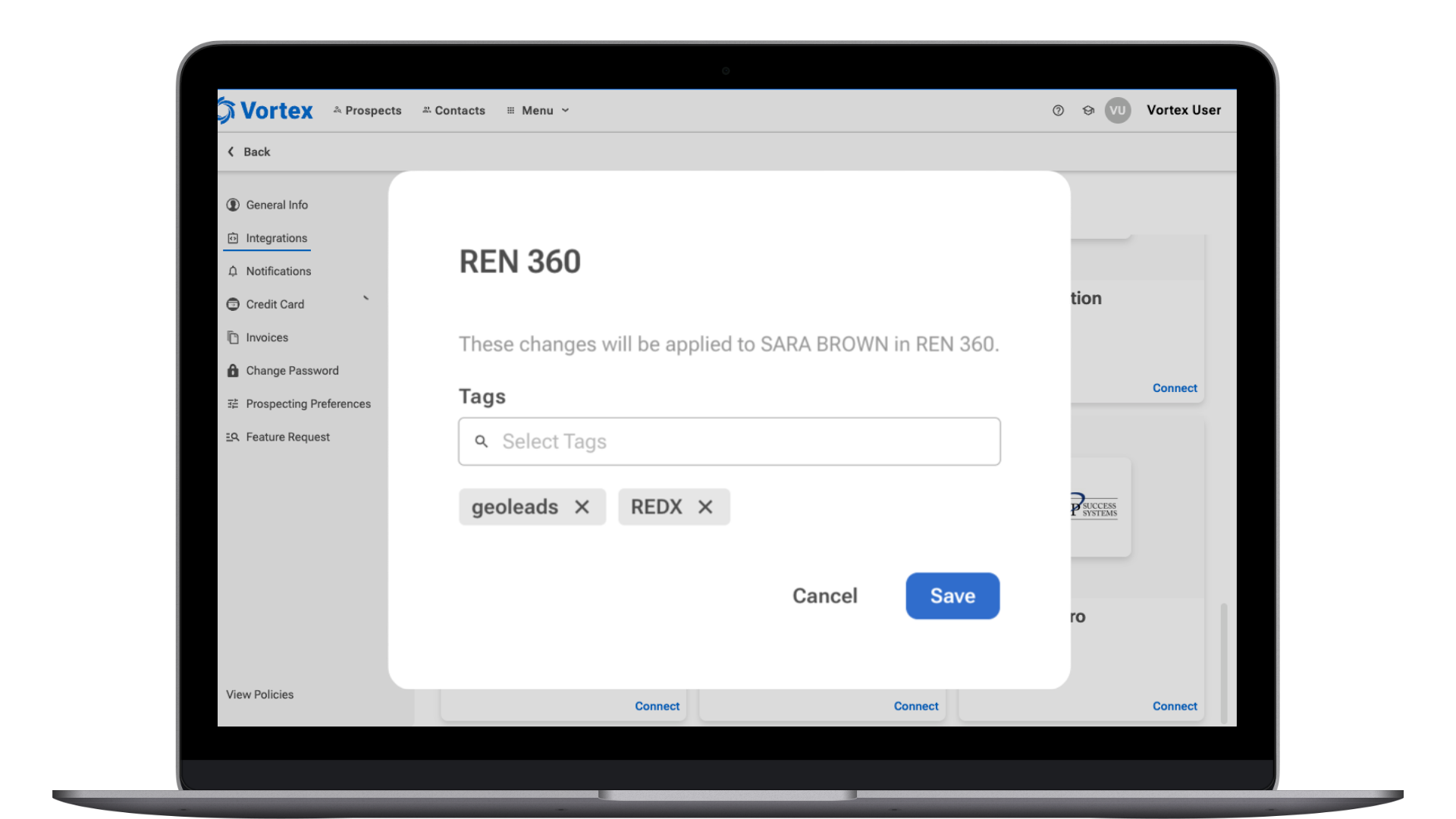Click the Tags label
This screenshot has height=819, width=1456.
[482, 397]
